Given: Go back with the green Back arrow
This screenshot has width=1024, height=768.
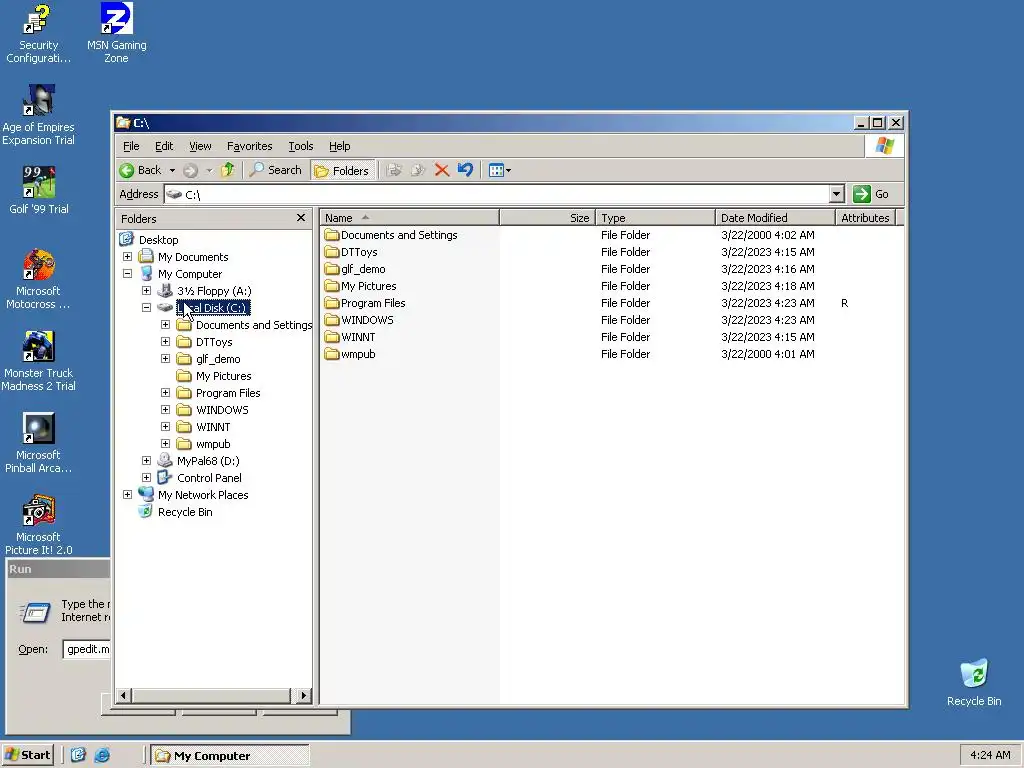Looking at the screenshot, I should [x=140, y=170].
